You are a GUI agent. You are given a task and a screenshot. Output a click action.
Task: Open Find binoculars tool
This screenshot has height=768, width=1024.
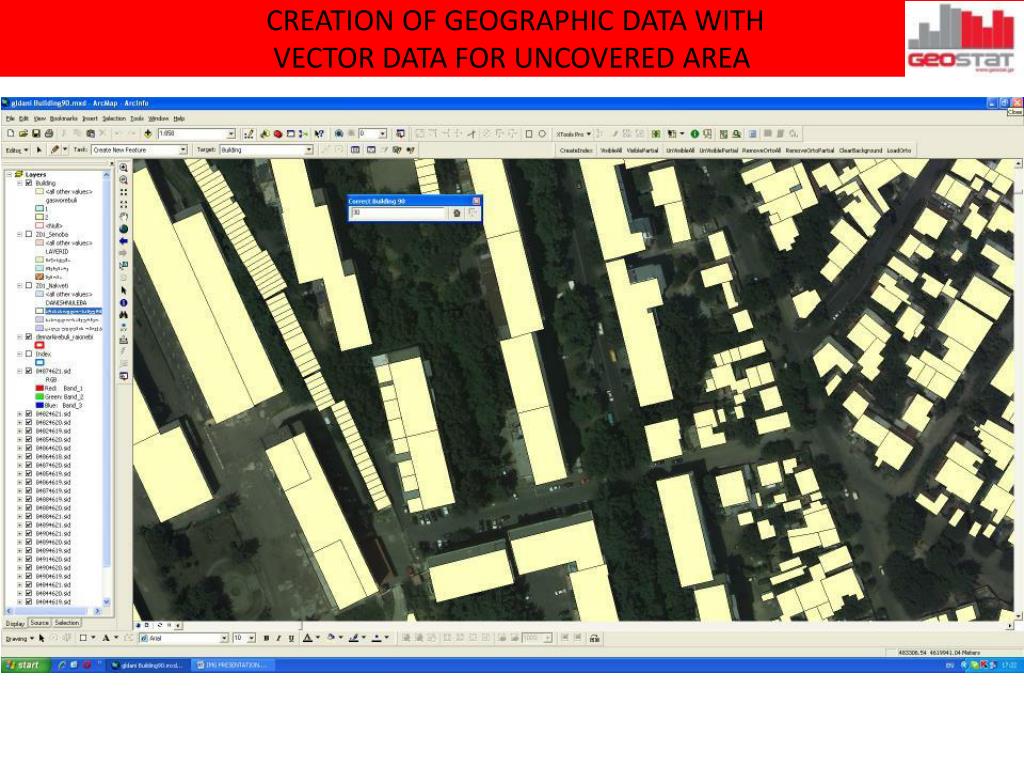click(123, 315)
